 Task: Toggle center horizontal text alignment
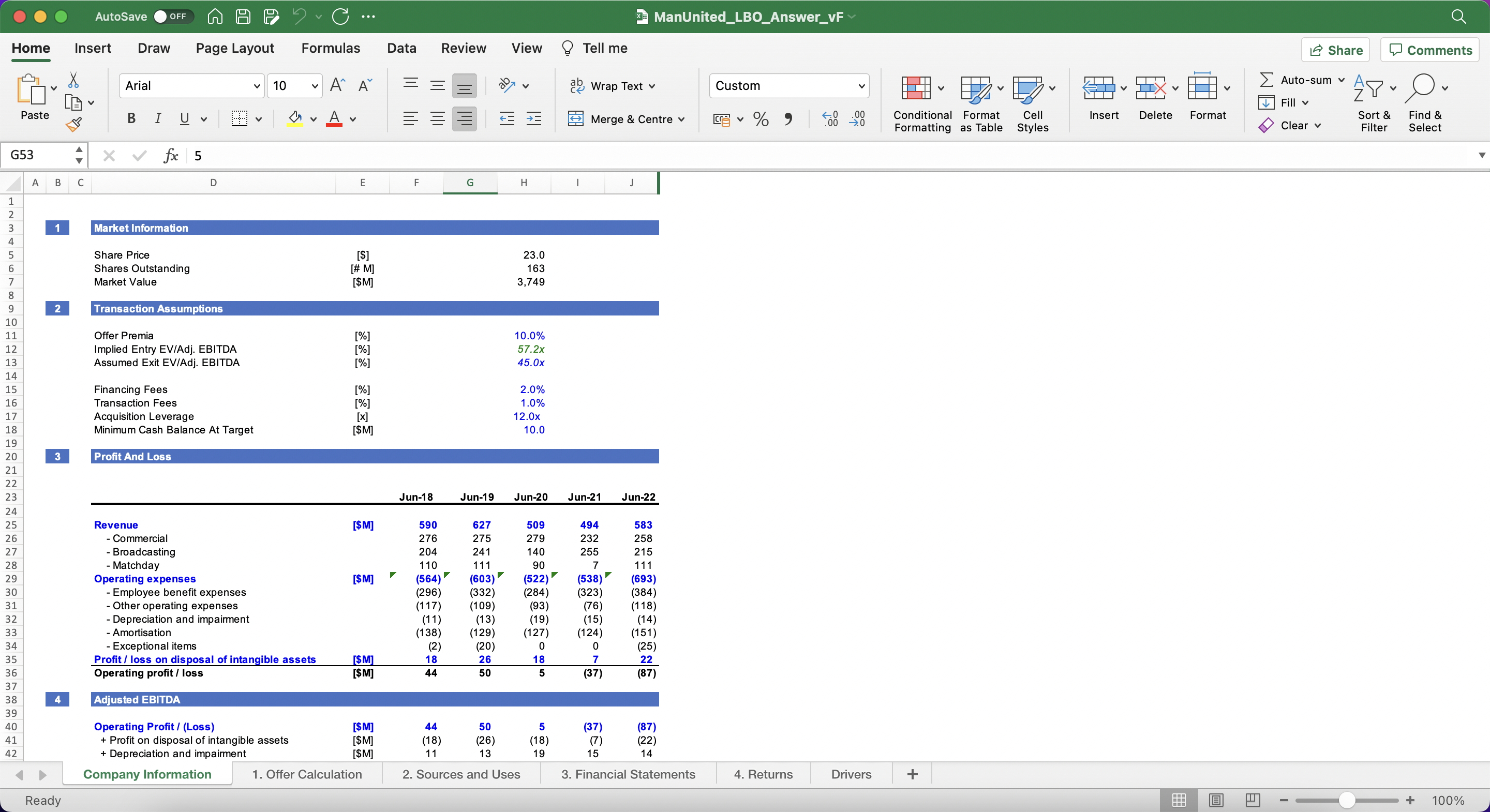437,118
